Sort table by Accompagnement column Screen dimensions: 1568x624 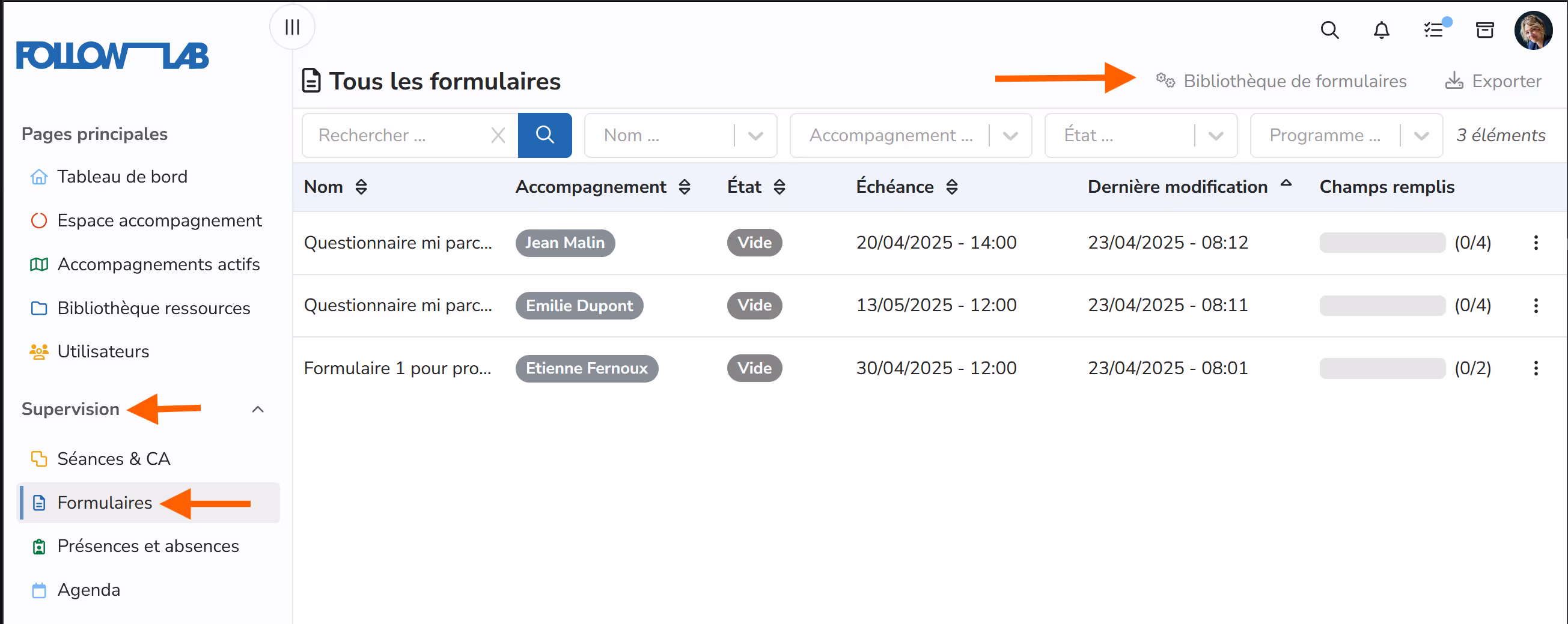(x=684, y=187)
